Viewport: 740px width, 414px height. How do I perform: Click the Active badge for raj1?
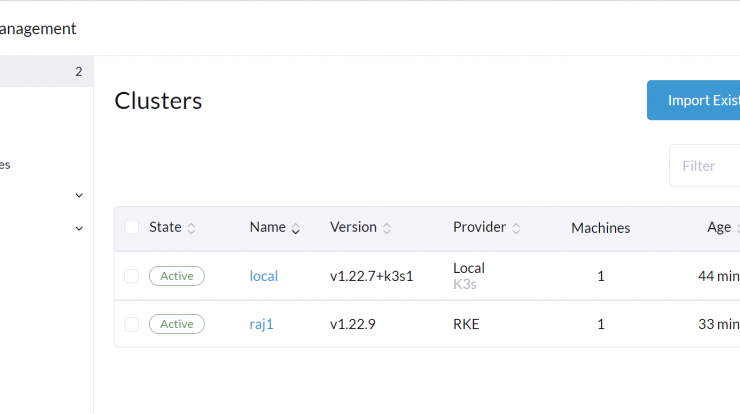[x=177, y=324]
